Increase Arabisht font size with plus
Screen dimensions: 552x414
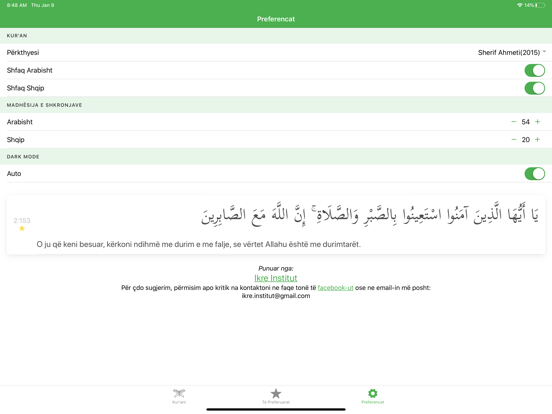tap(538, 122)
